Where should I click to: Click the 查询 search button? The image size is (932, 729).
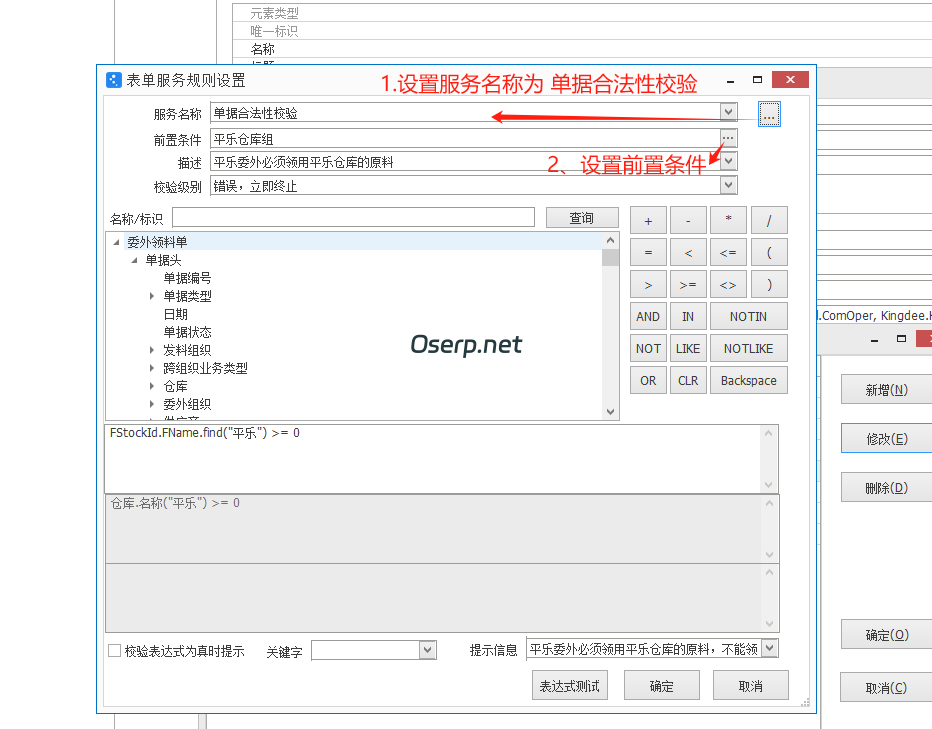(x=582, y=217)
